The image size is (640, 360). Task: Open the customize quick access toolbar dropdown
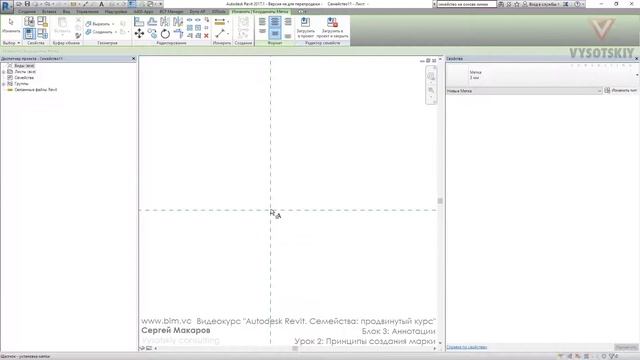pos(160,4)
